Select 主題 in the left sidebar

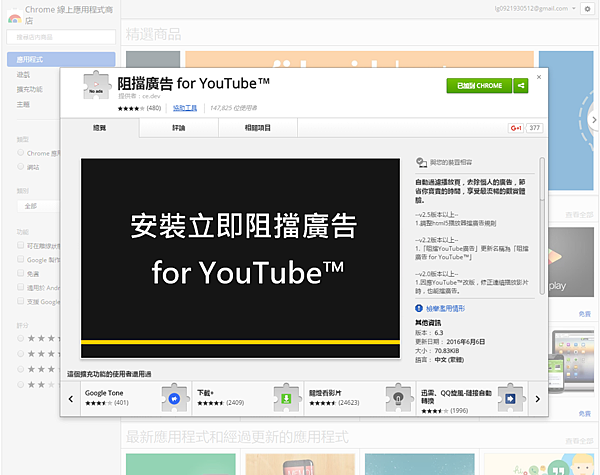click(x=23, y=104)
